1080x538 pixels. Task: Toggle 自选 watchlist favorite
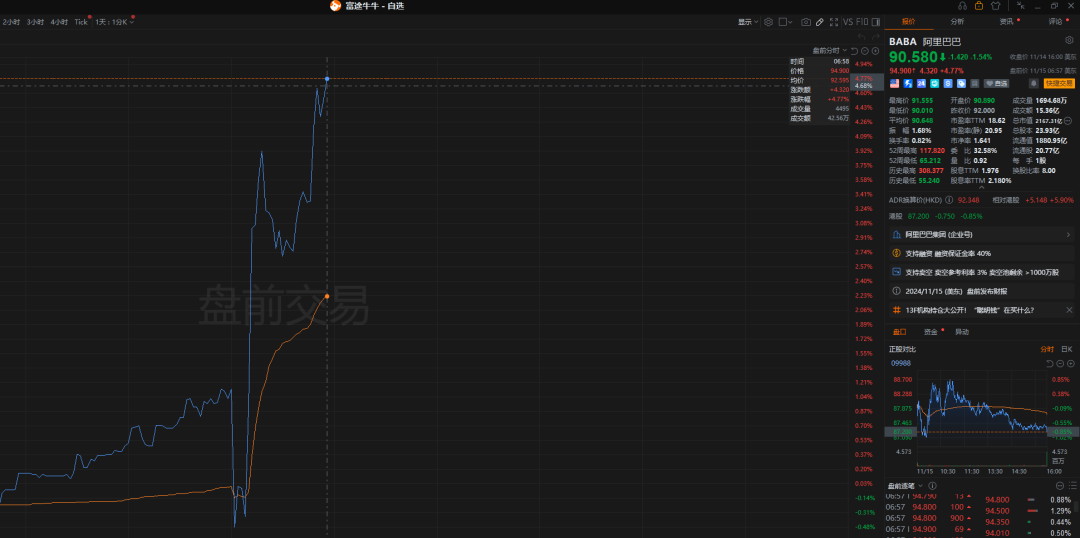[997, 83]
